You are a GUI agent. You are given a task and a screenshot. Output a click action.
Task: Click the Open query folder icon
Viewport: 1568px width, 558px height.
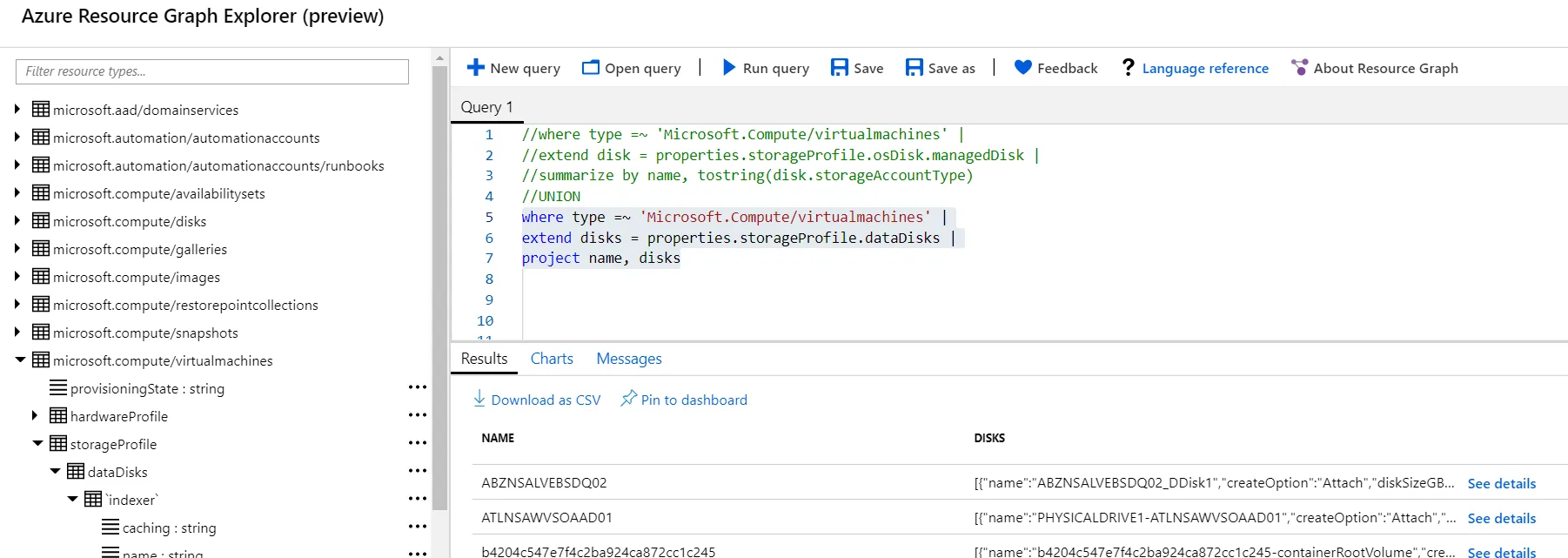pos(591,67)
